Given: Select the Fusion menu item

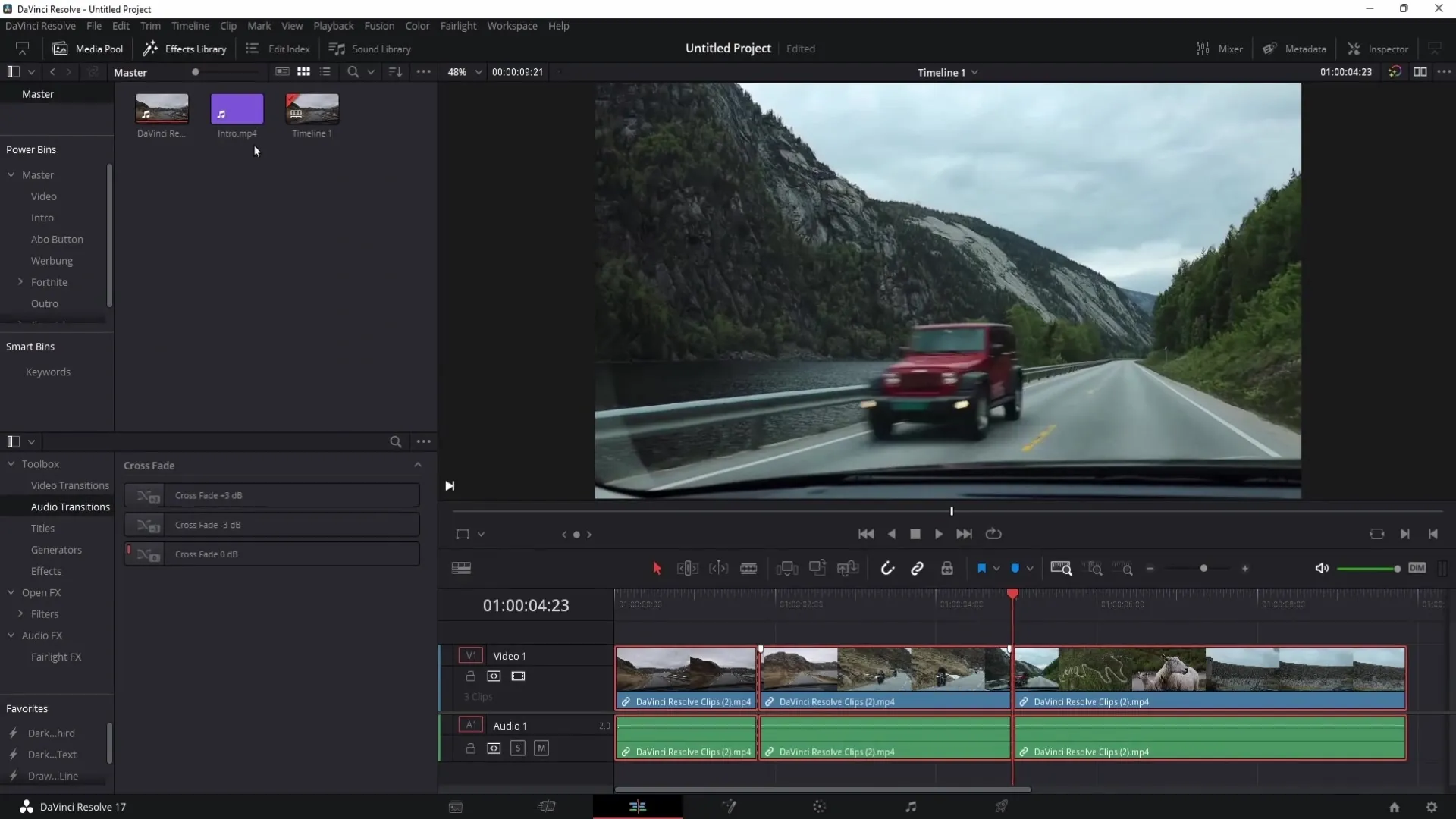Looking at the screenshot, I should click(x=379, y=25).
